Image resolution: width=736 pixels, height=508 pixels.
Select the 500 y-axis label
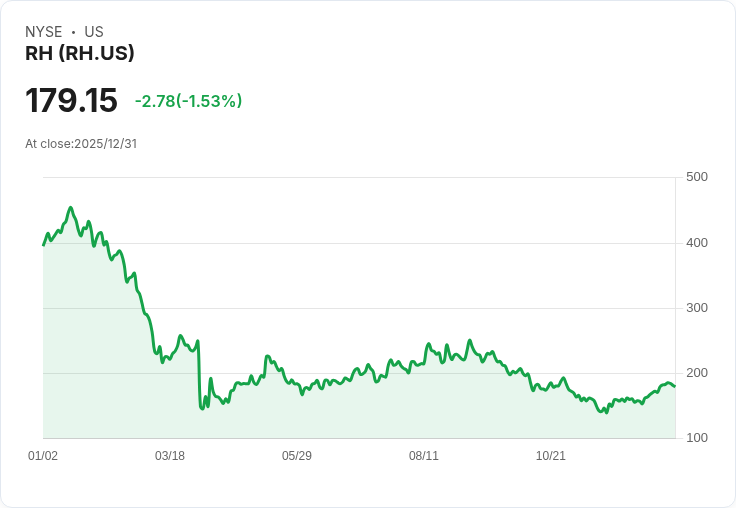point(696,177)
